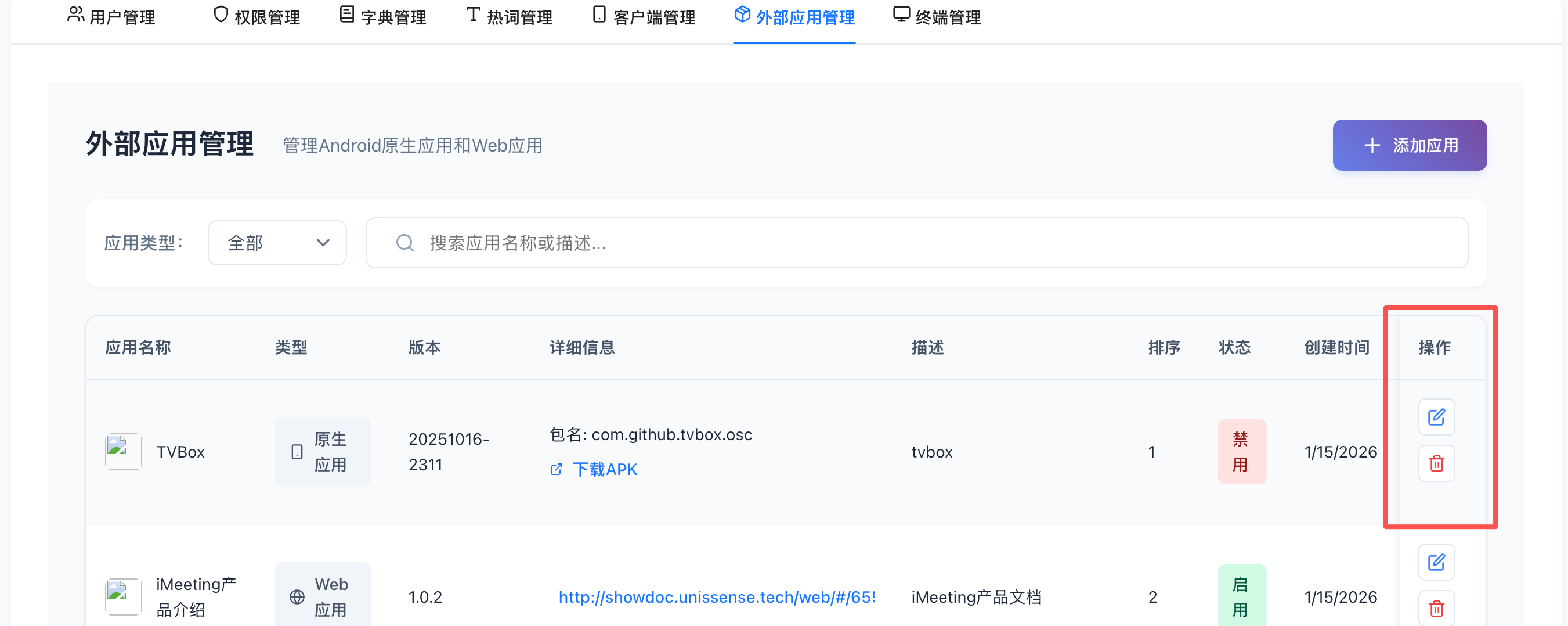The image size is (1568, 626).
Task: Select the 热词管理 tab
Action: (x=509, y=16)
